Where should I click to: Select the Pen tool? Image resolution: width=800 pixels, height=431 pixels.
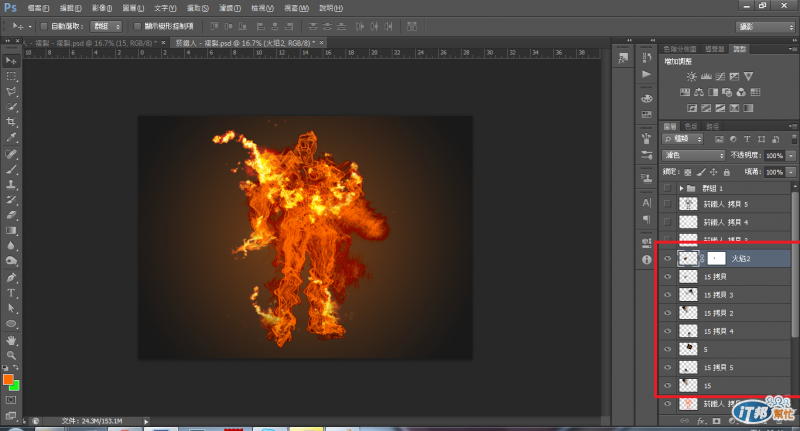(x=11, y=278)
